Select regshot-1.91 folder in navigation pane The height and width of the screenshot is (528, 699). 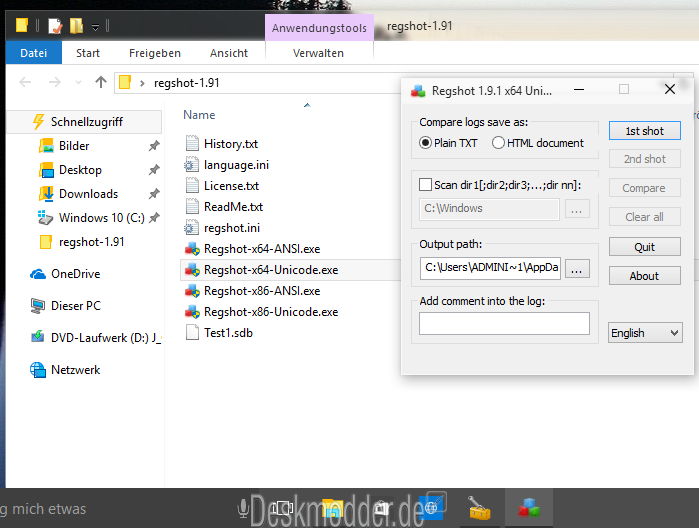91,242
